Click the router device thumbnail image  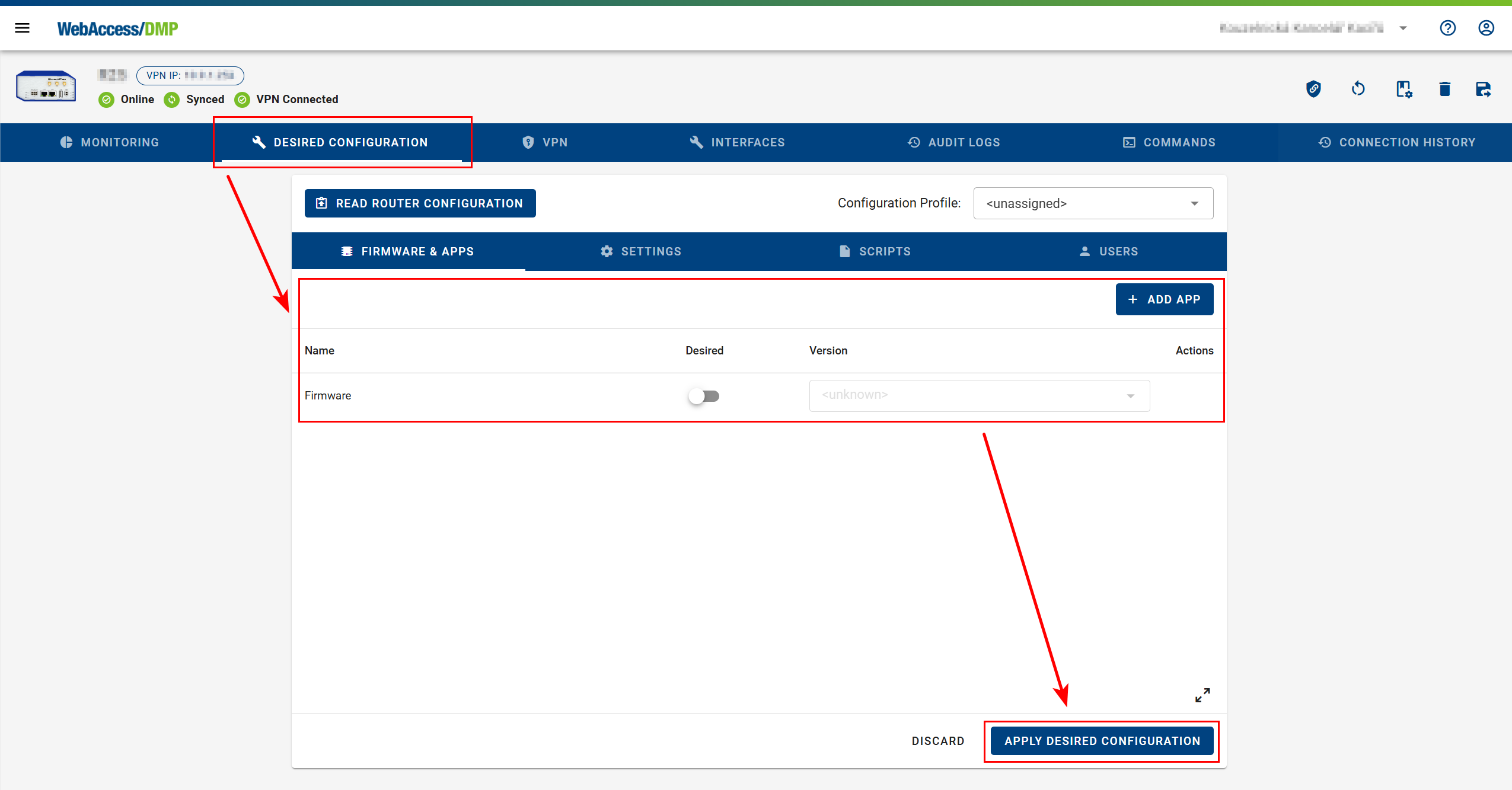[46, 87]
